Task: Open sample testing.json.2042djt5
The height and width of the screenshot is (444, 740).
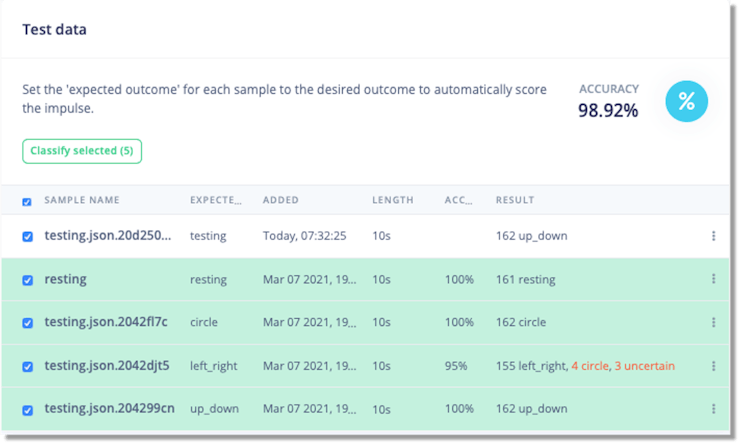Action: tap(107, 366)
